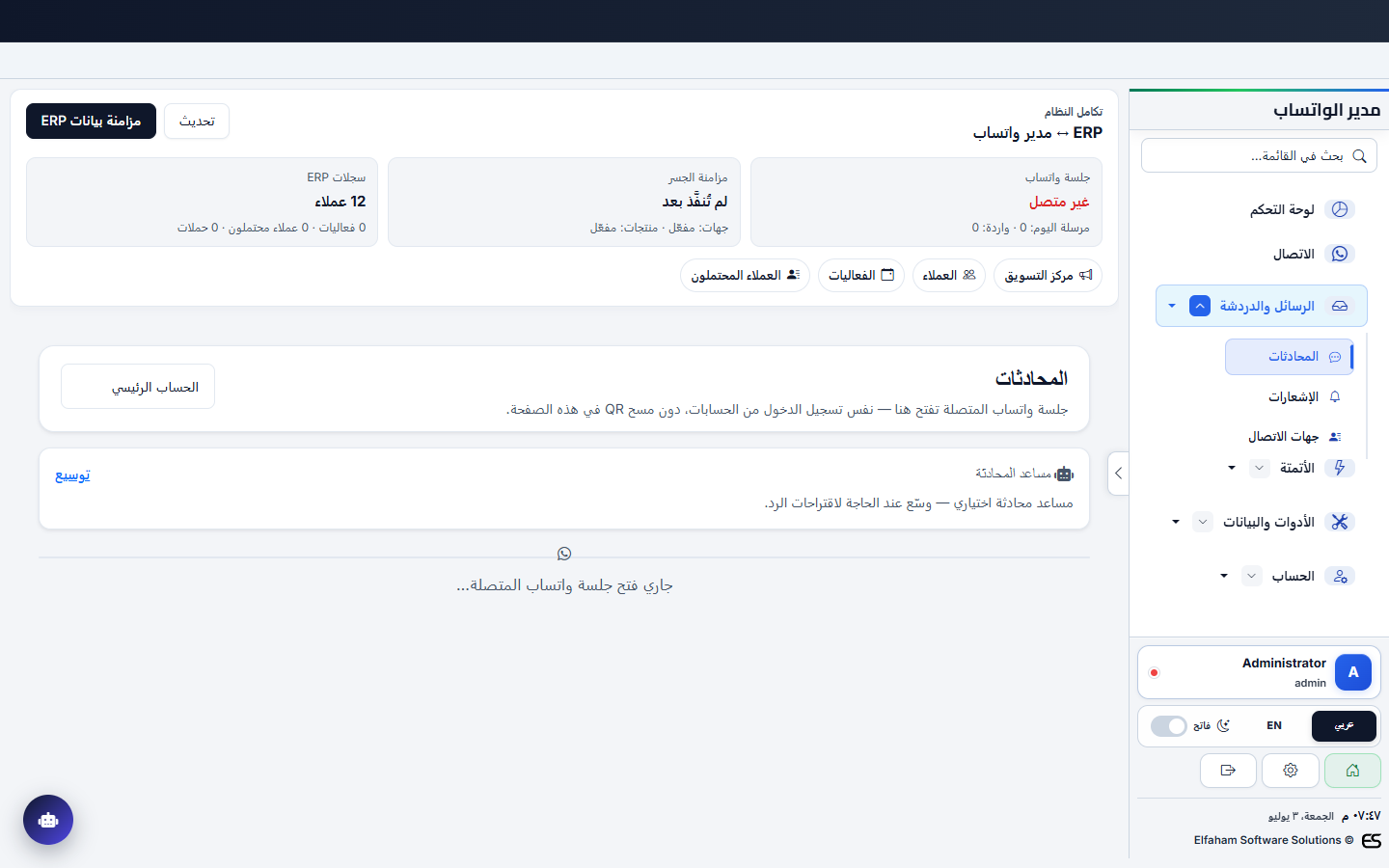This screenshot has height=868, width=1389.
Task: Open the العملاء customers shortcut chip
Action: point(949,276)
